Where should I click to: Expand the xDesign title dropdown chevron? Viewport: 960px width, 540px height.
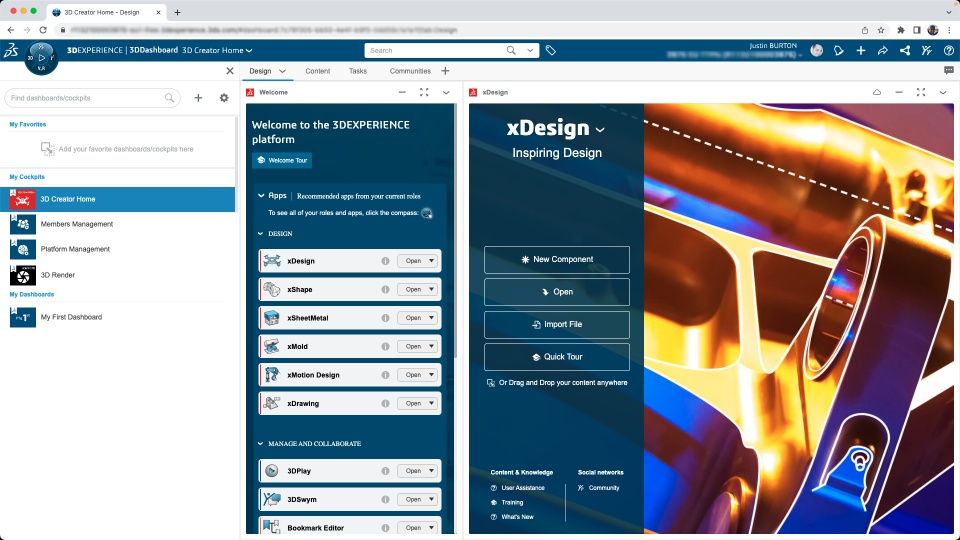[600, 130]
